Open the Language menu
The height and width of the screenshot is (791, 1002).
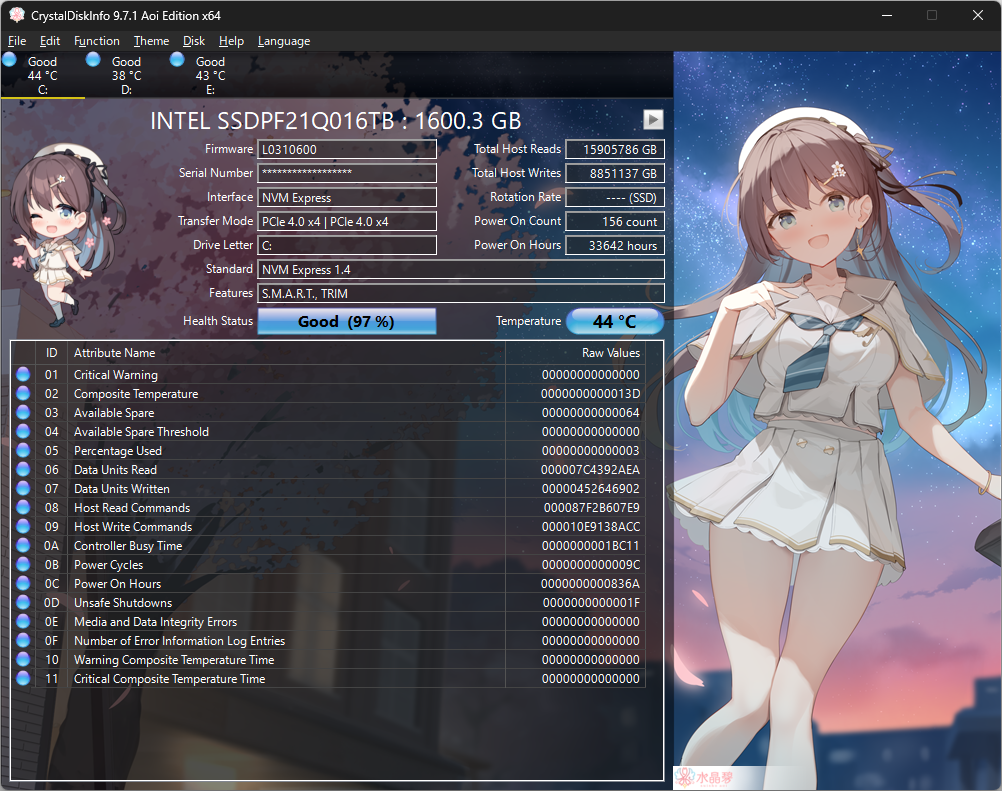(284, 41)
